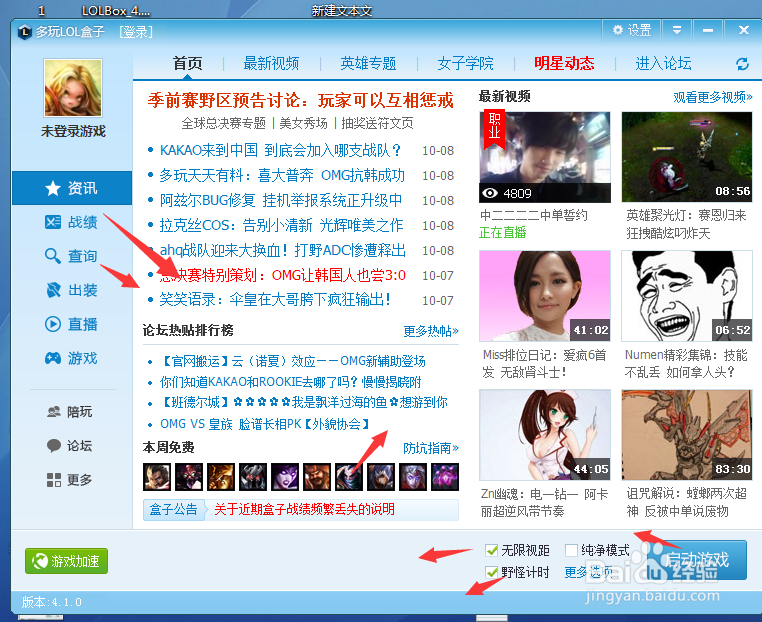762x622 pixels.
Task: Open video thumbnail with duration 08:56
Action: point(687,157)
